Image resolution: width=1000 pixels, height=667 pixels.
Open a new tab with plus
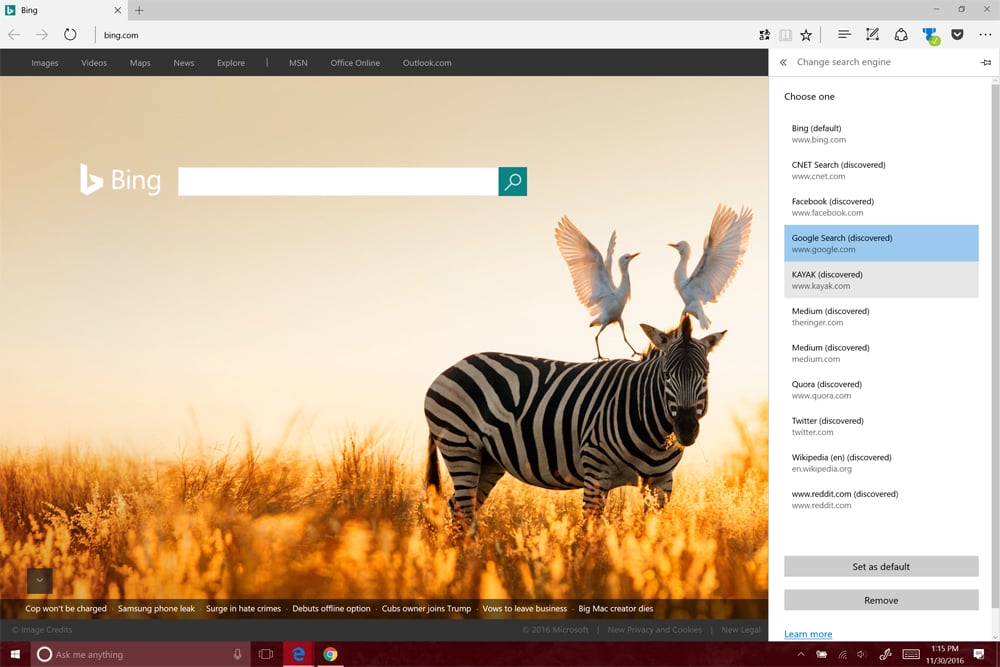click(139, 10)
